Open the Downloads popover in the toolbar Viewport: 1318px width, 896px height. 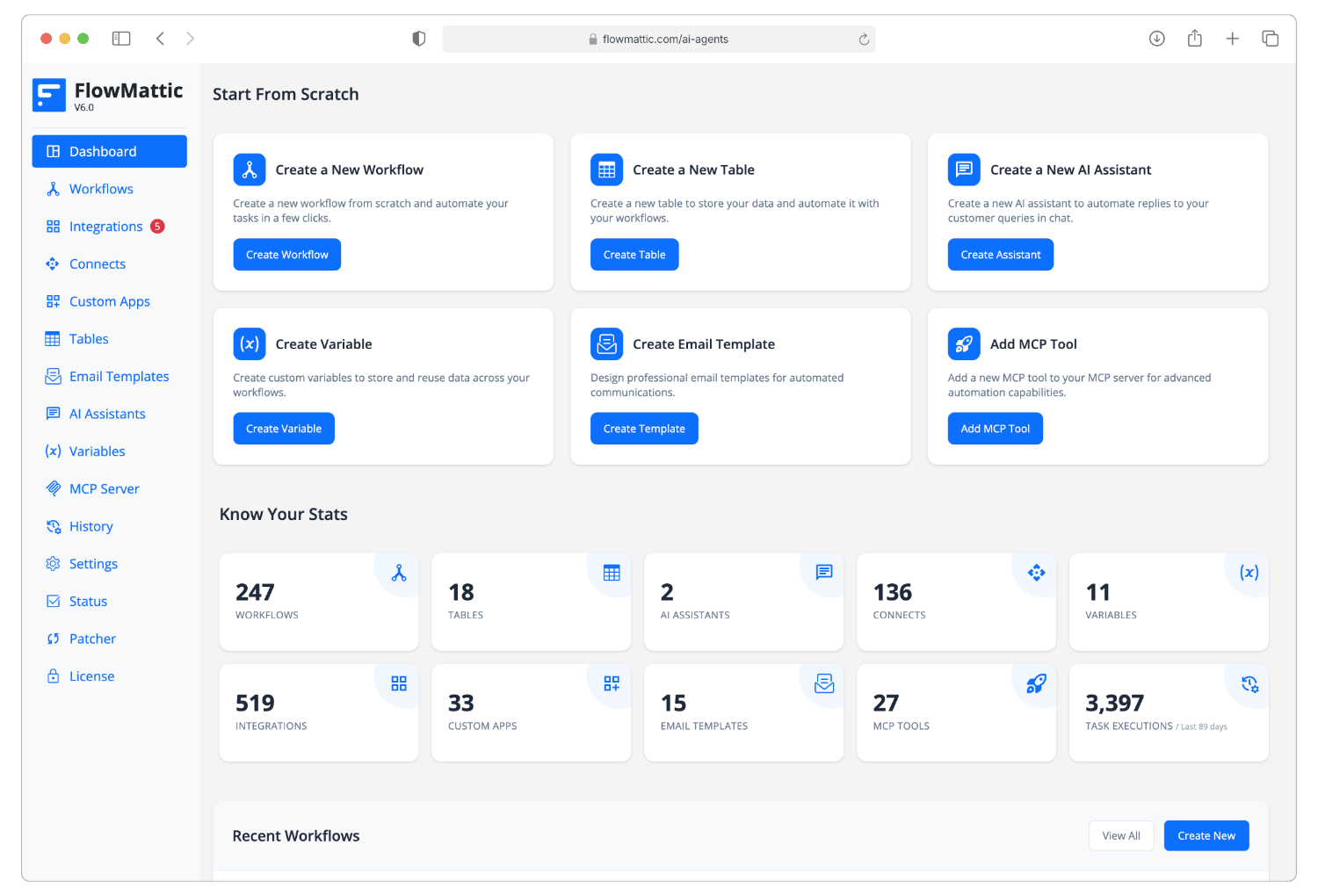1157,38
